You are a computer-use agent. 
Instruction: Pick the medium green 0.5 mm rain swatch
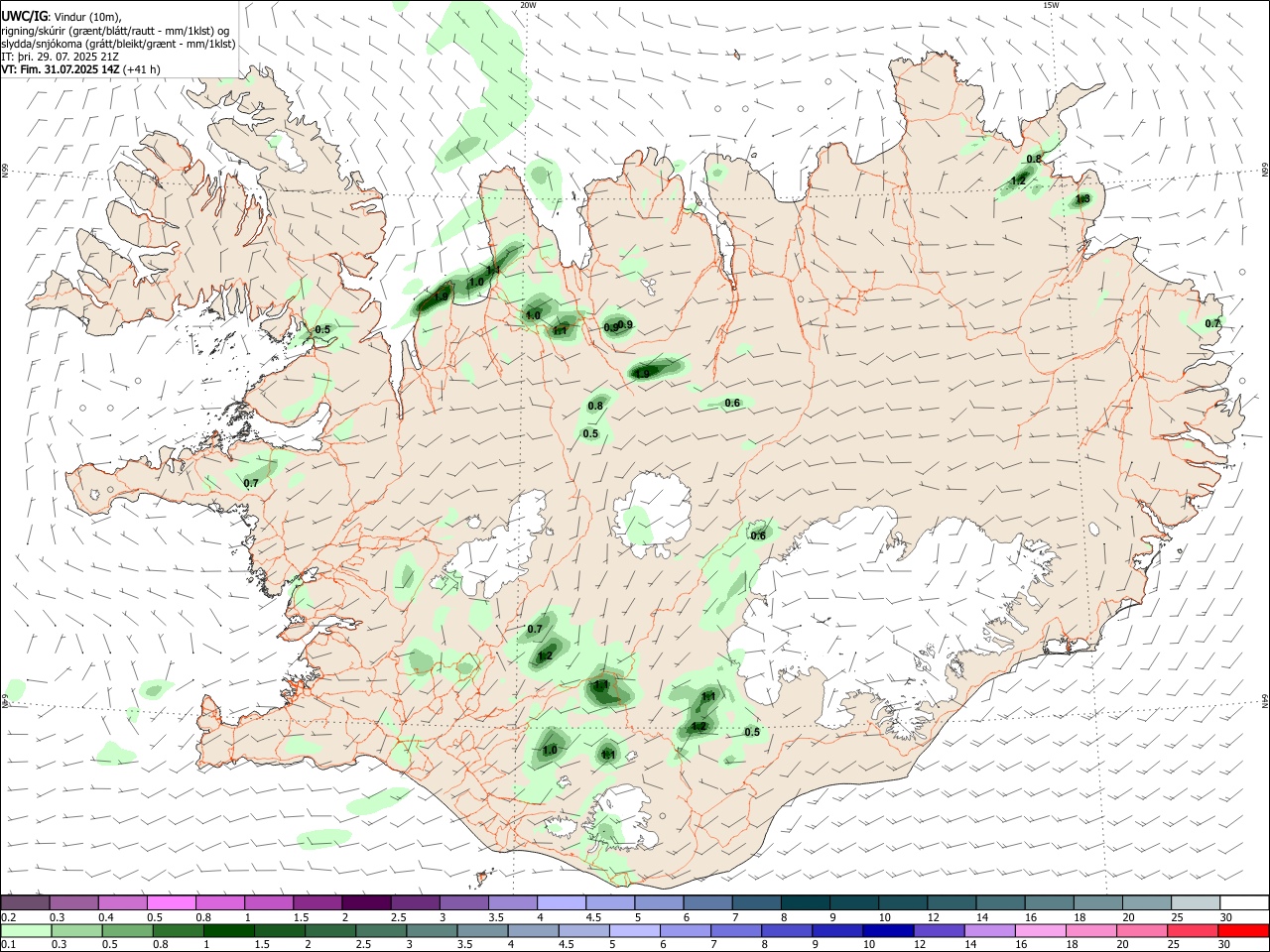[x=127, y=931]
